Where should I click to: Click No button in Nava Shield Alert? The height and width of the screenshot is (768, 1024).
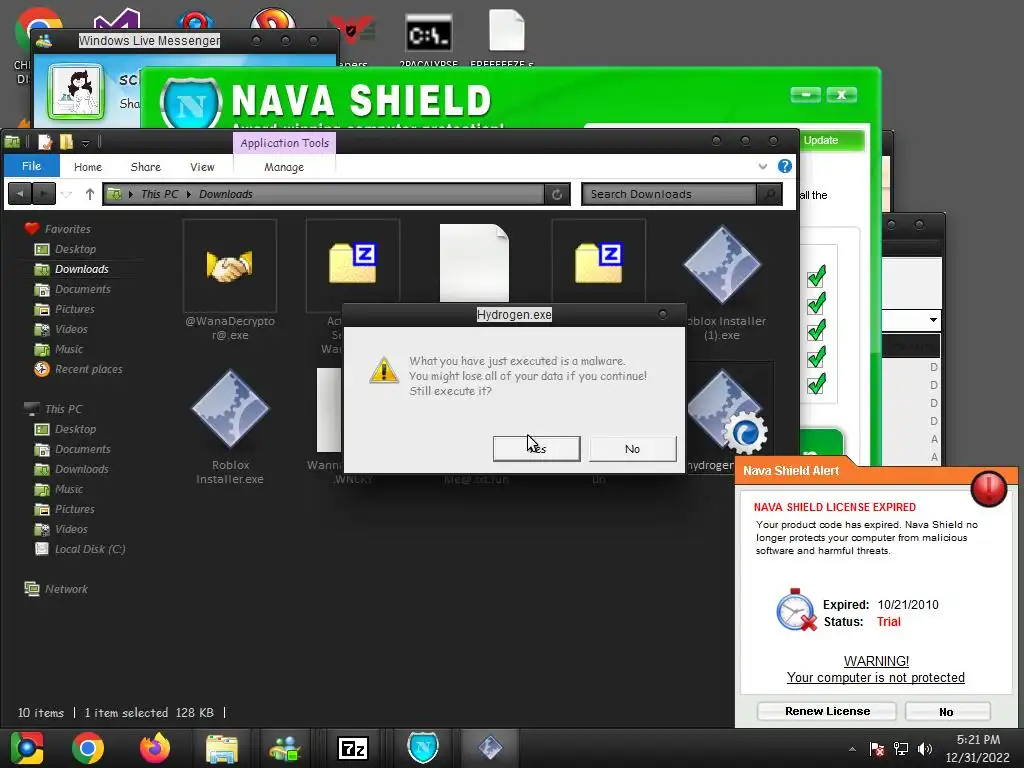[947, 711]
